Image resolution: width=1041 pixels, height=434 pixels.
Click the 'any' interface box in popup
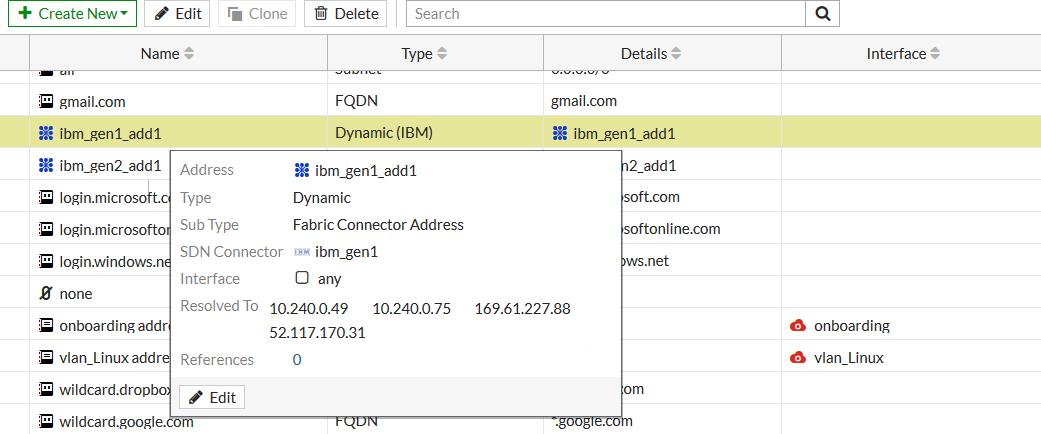pos(301,279)
